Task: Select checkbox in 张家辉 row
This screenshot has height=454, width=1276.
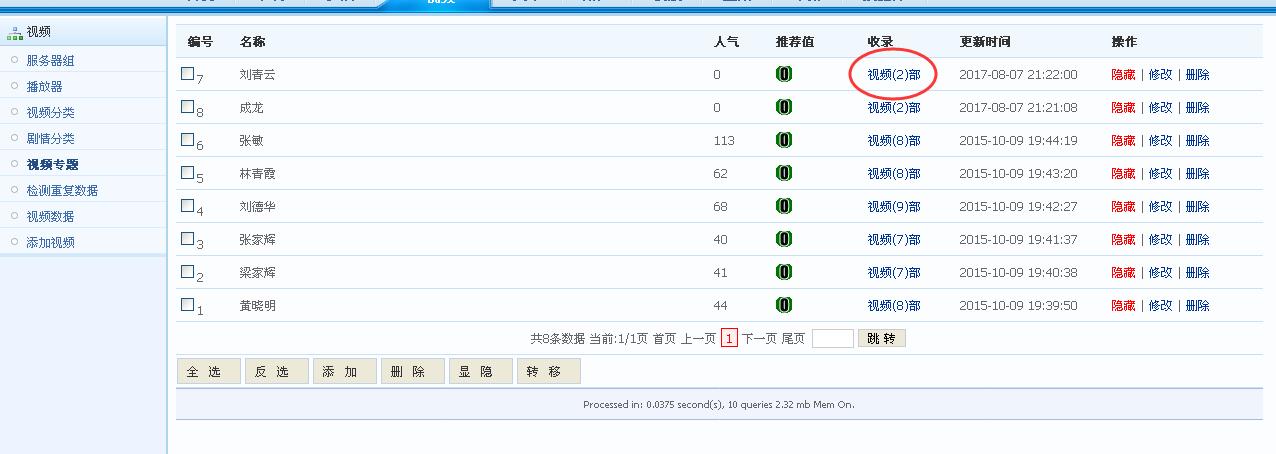Action: pyautogui.click(x=187, y=238)
